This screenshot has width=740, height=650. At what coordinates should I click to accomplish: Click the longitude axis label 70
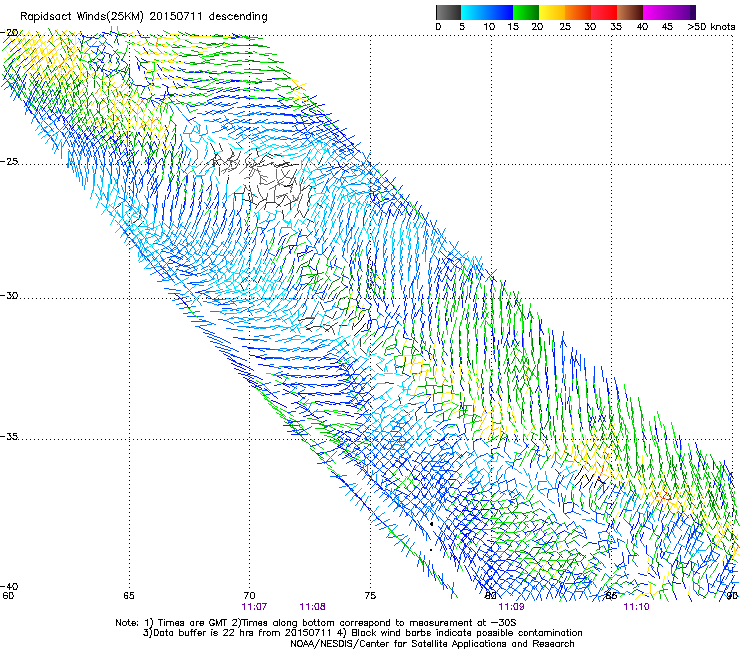pyautogui.click(x=249, y=596)
